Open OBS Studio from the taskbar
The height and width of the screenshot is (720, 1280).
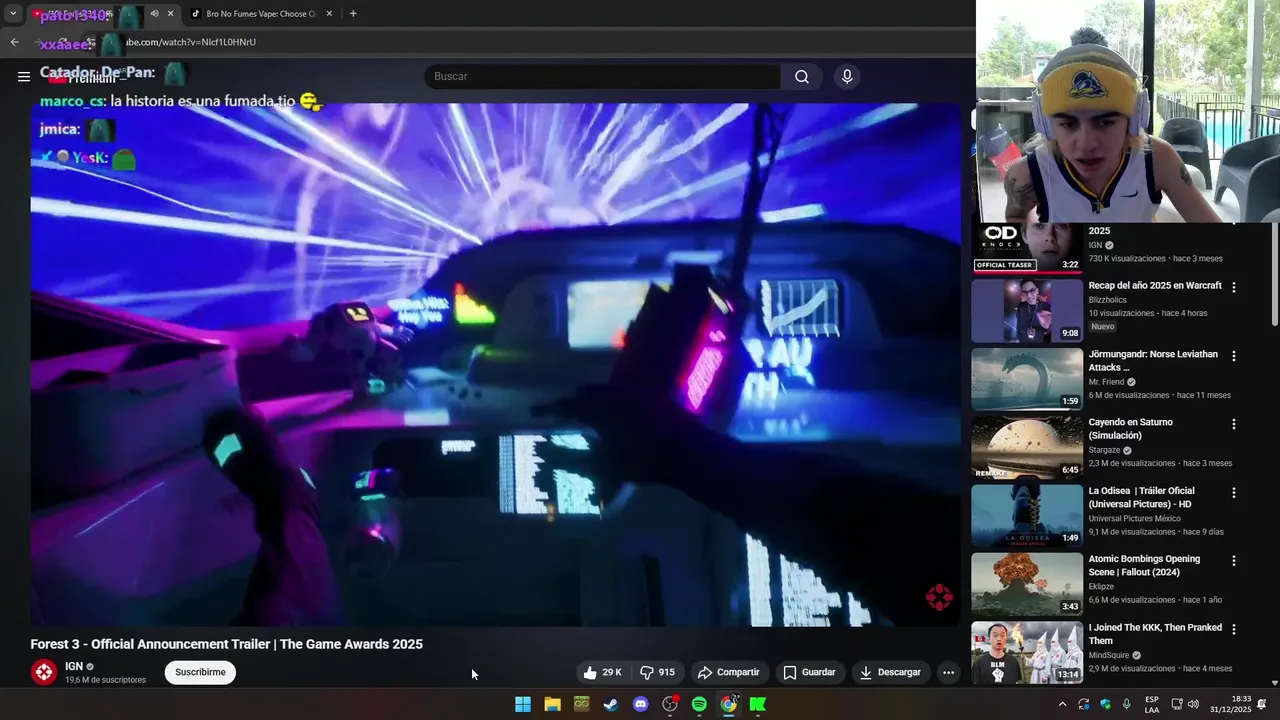670,704
